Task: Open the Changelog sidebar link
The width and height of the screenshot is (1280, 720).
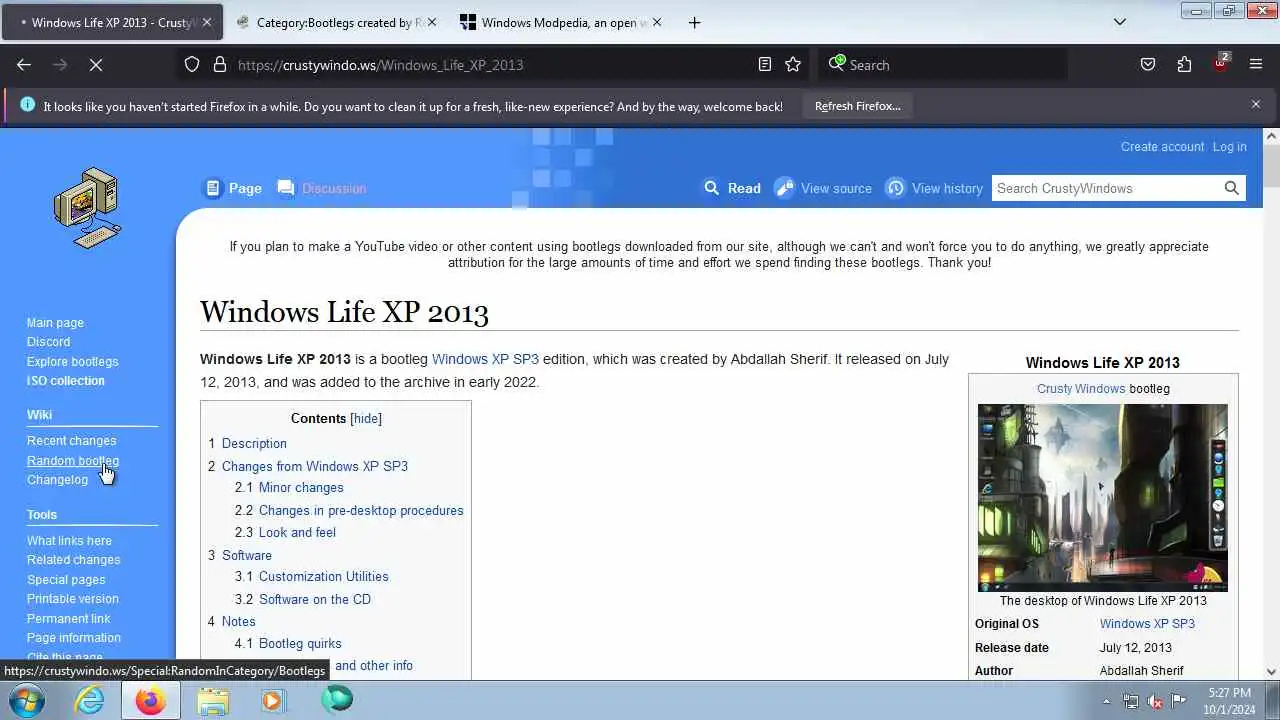Action: coord(57,480)
